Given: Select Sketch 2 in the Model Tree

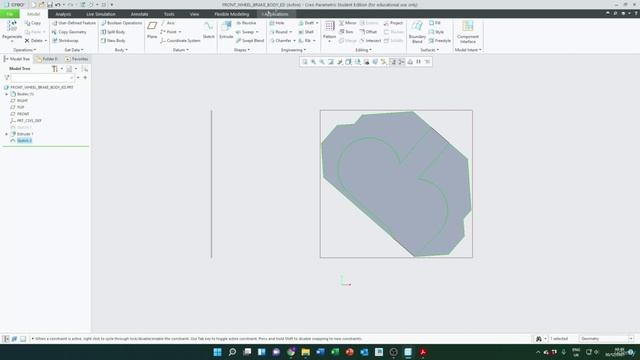Looking at the screenshot, I should [x=21, y=140].
